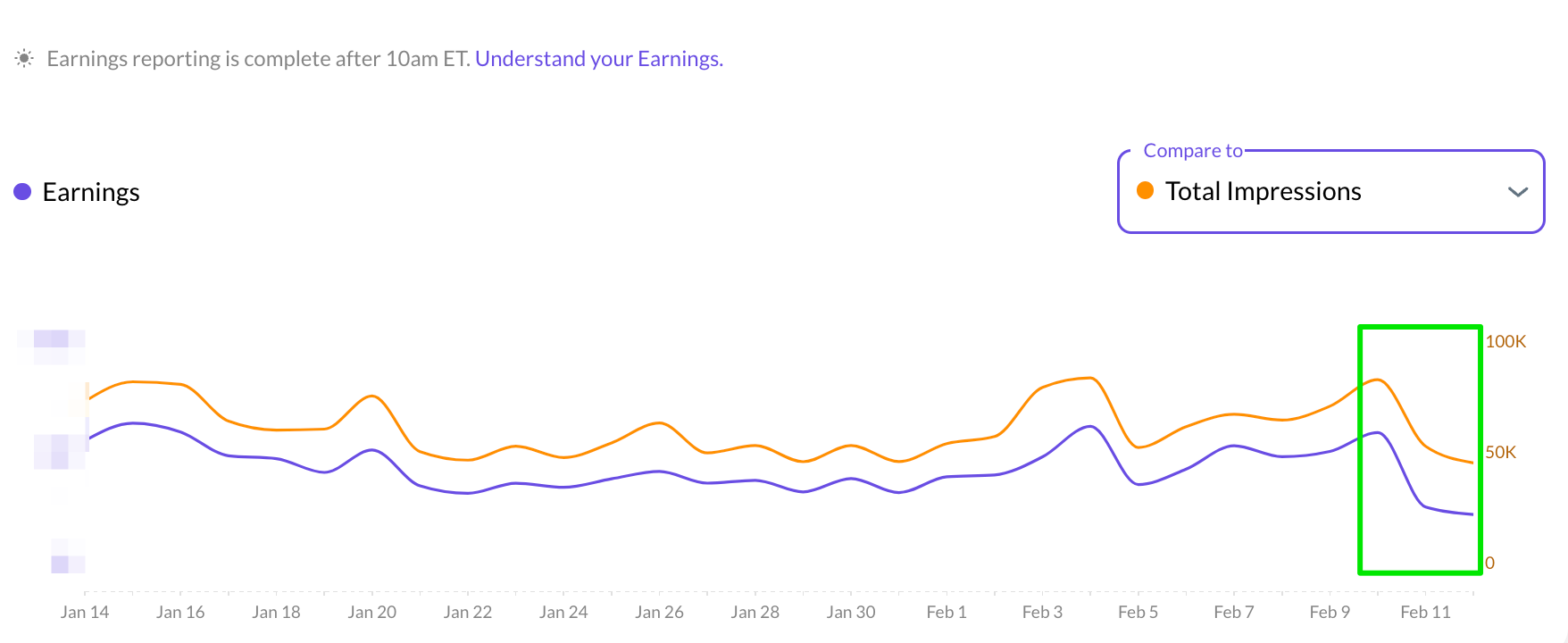
Task: Open the Understand your Earnings link
Action: [x=598, y=59]
